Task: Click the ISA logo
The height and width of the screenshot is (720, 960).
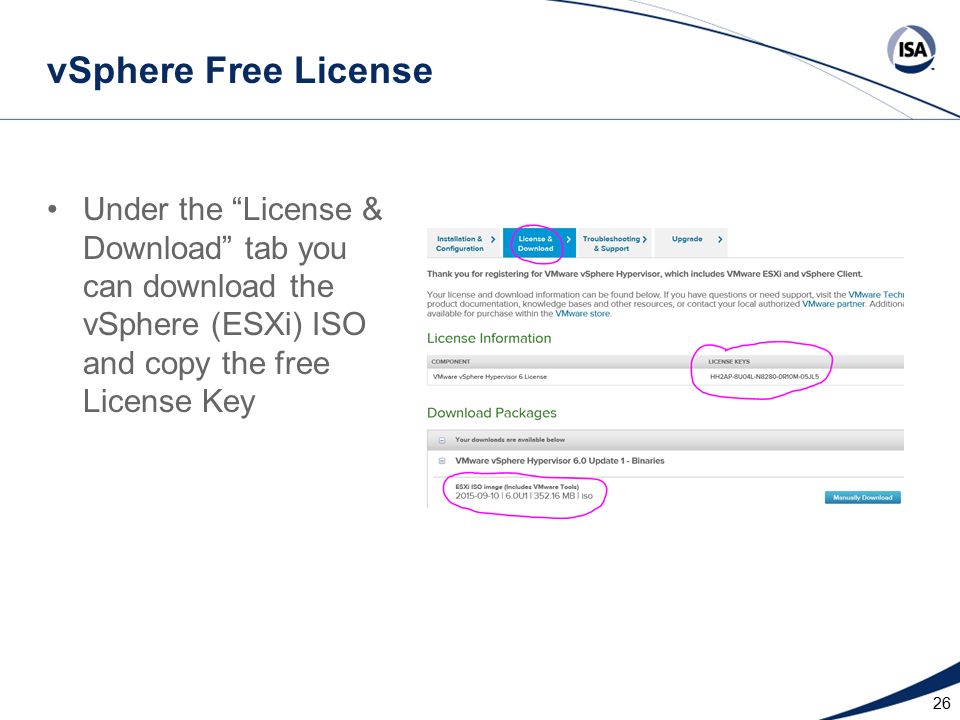Action: point(911,49)
